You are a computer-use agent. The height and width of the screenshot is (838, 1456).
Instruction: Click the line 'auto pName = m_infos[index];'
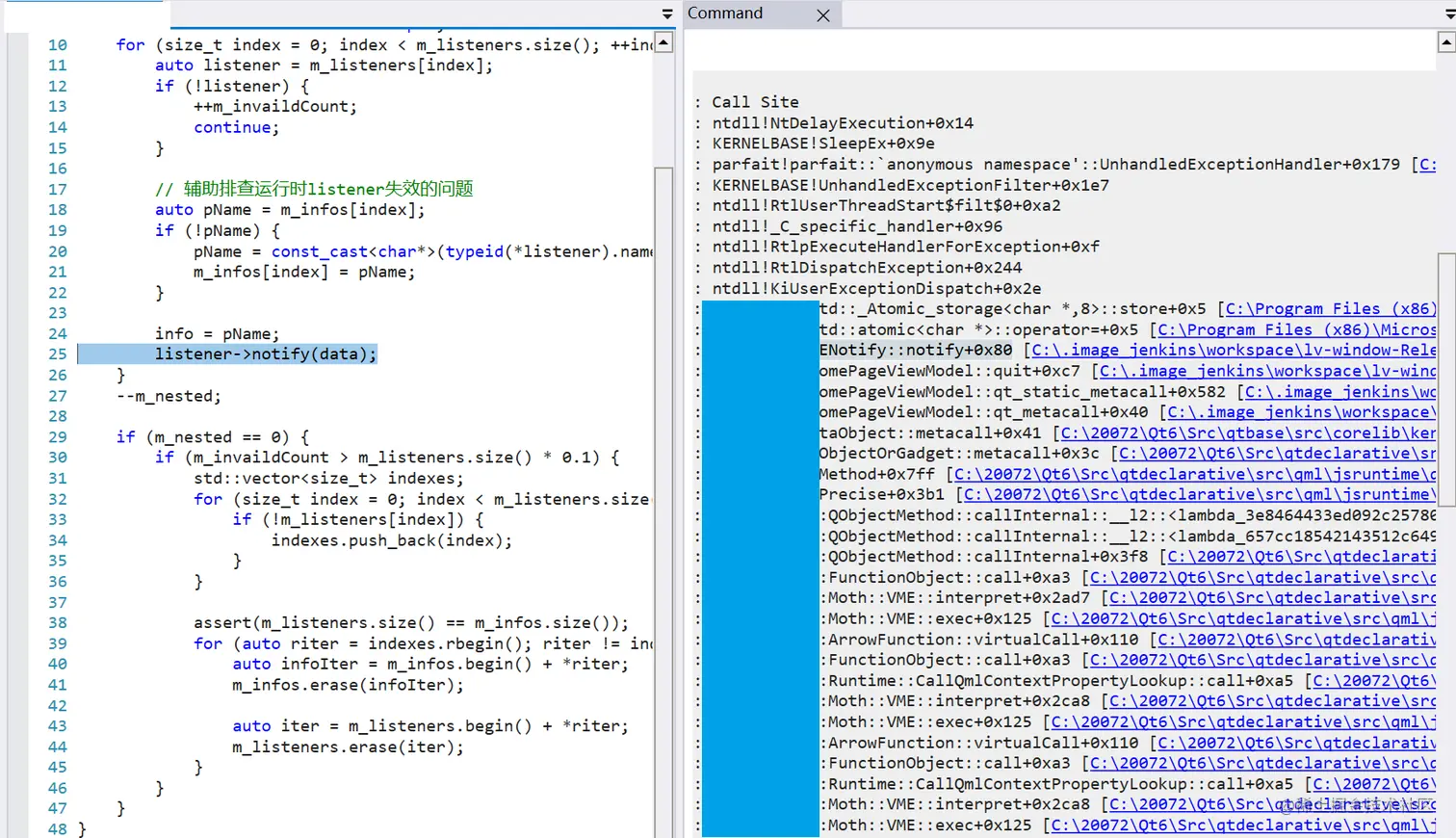tap(290, 209)
